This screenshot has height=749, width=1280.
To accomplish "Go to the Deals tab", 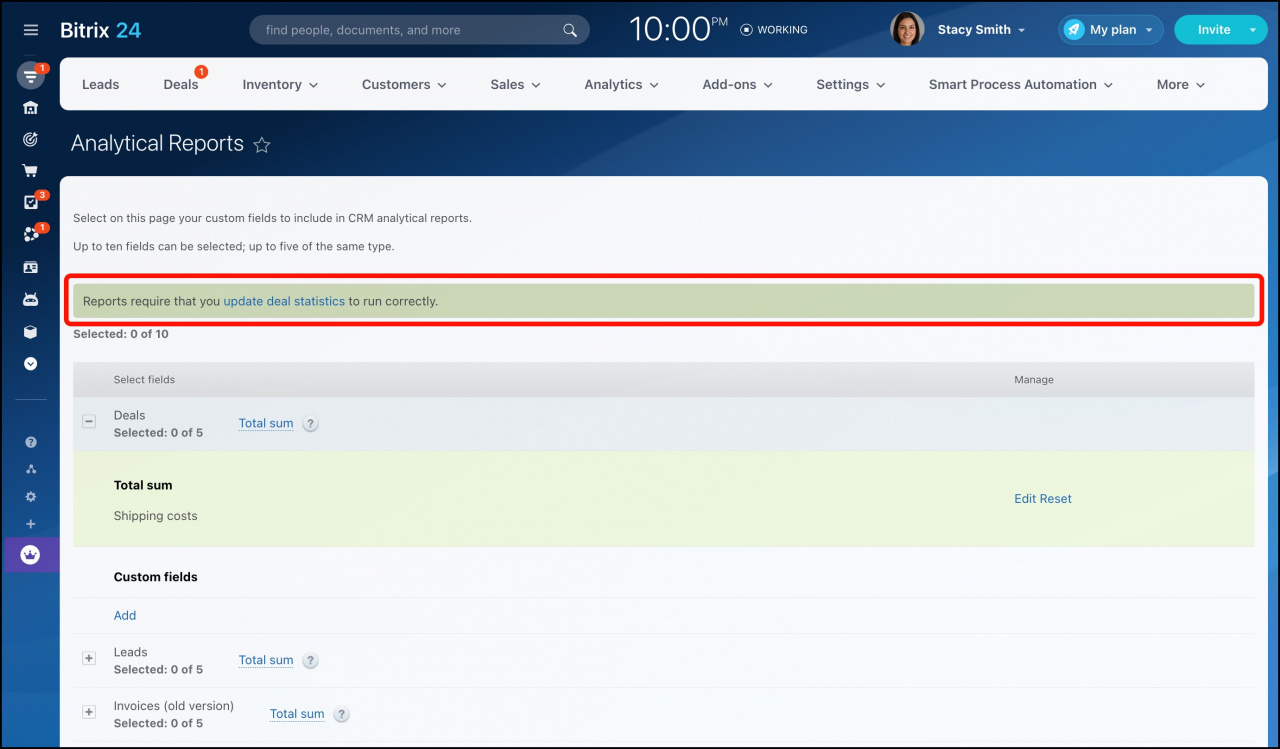I will [181, 84].
